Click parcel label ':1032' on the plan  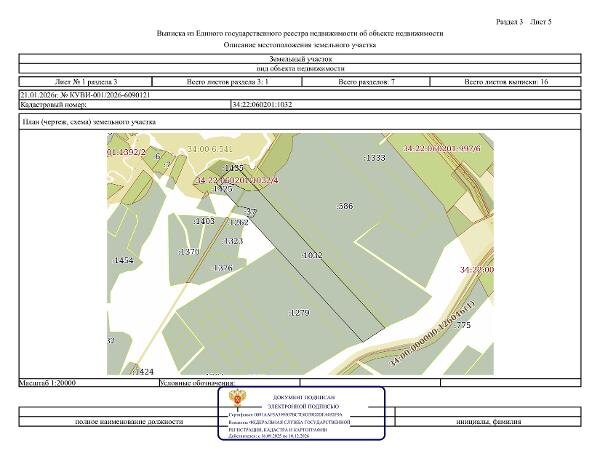pyautogui.click(x=312, y=255)
